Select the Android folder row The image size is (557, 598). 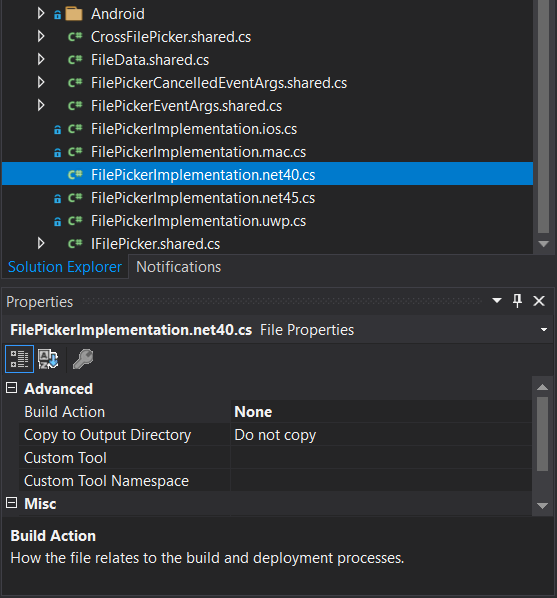point(118,14)
